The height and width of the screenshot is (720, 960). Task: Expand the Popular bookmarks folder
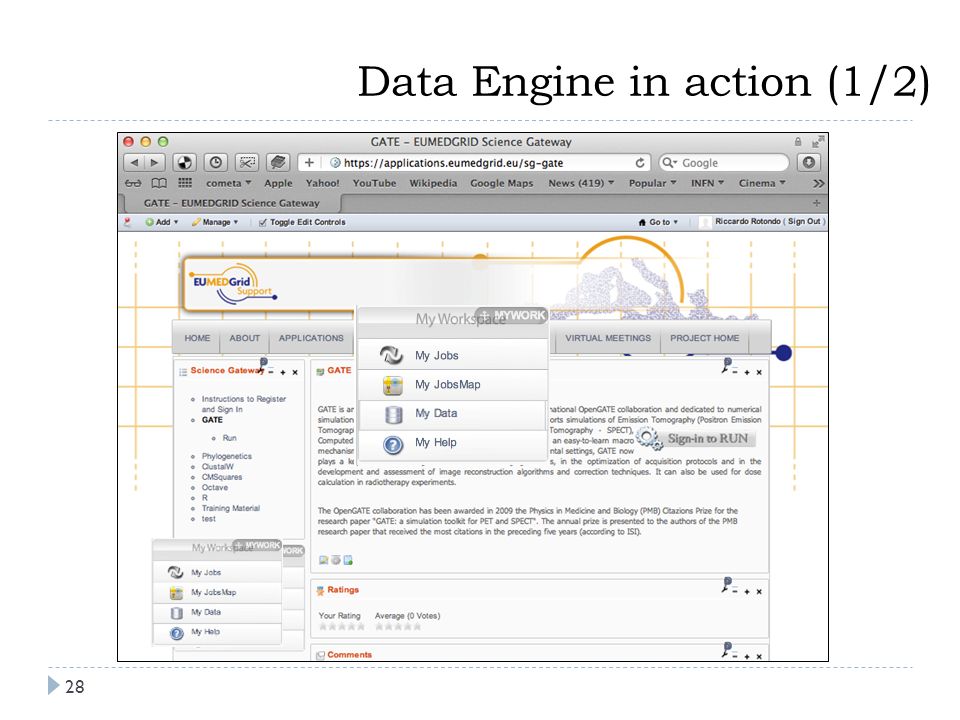tap(653, 183)
